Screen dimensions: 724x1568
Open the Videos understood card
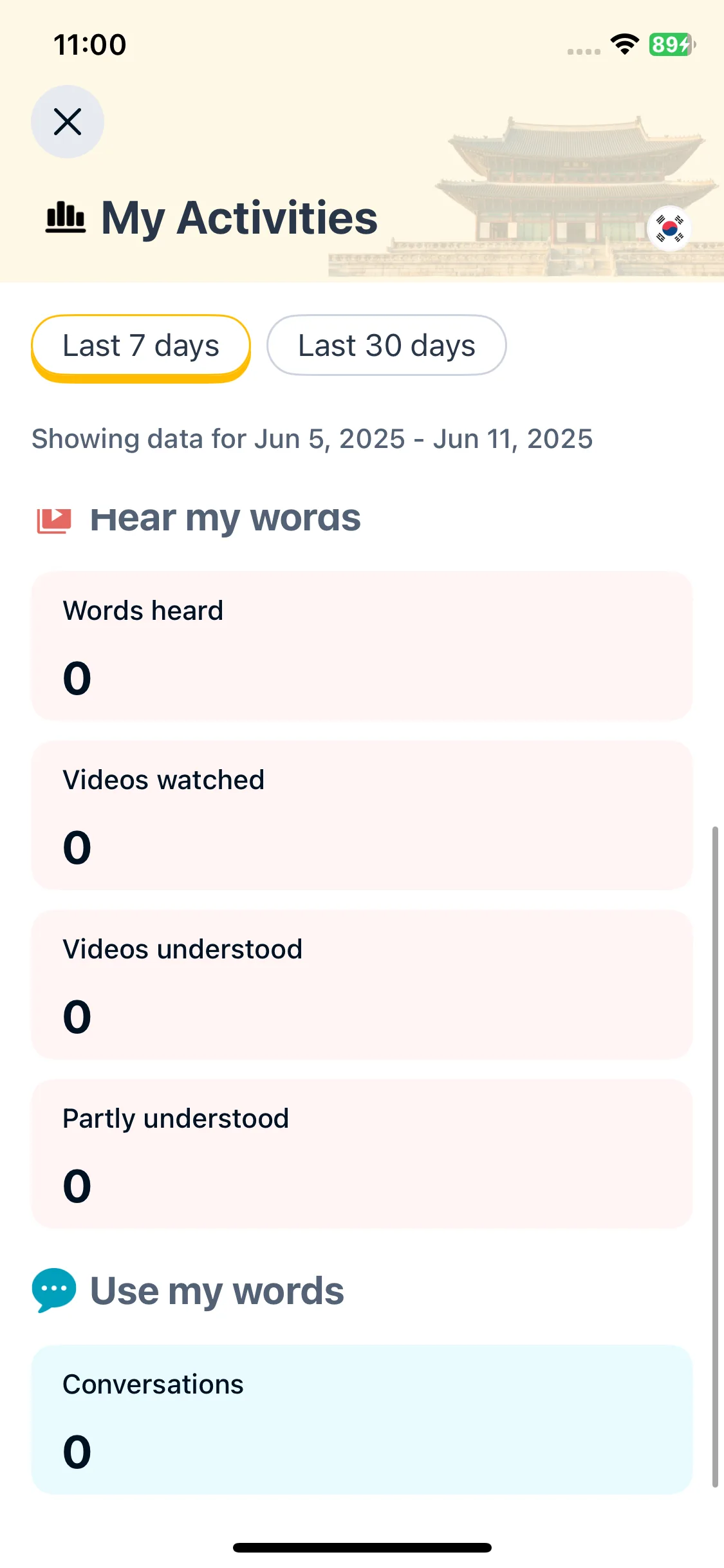tap(362, 985)
